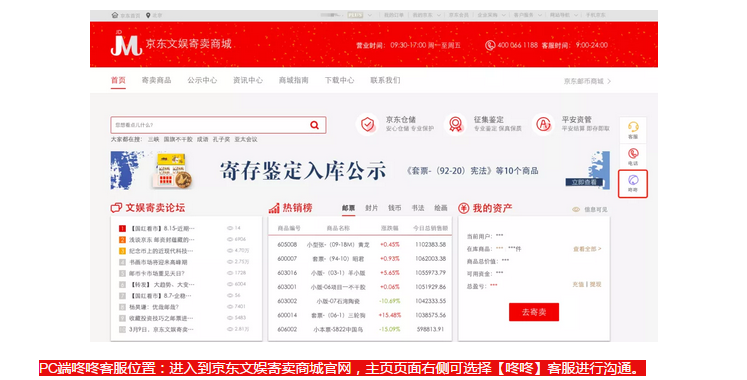Click the 文娱寄卖论坛 forum icon

[116, 208]
